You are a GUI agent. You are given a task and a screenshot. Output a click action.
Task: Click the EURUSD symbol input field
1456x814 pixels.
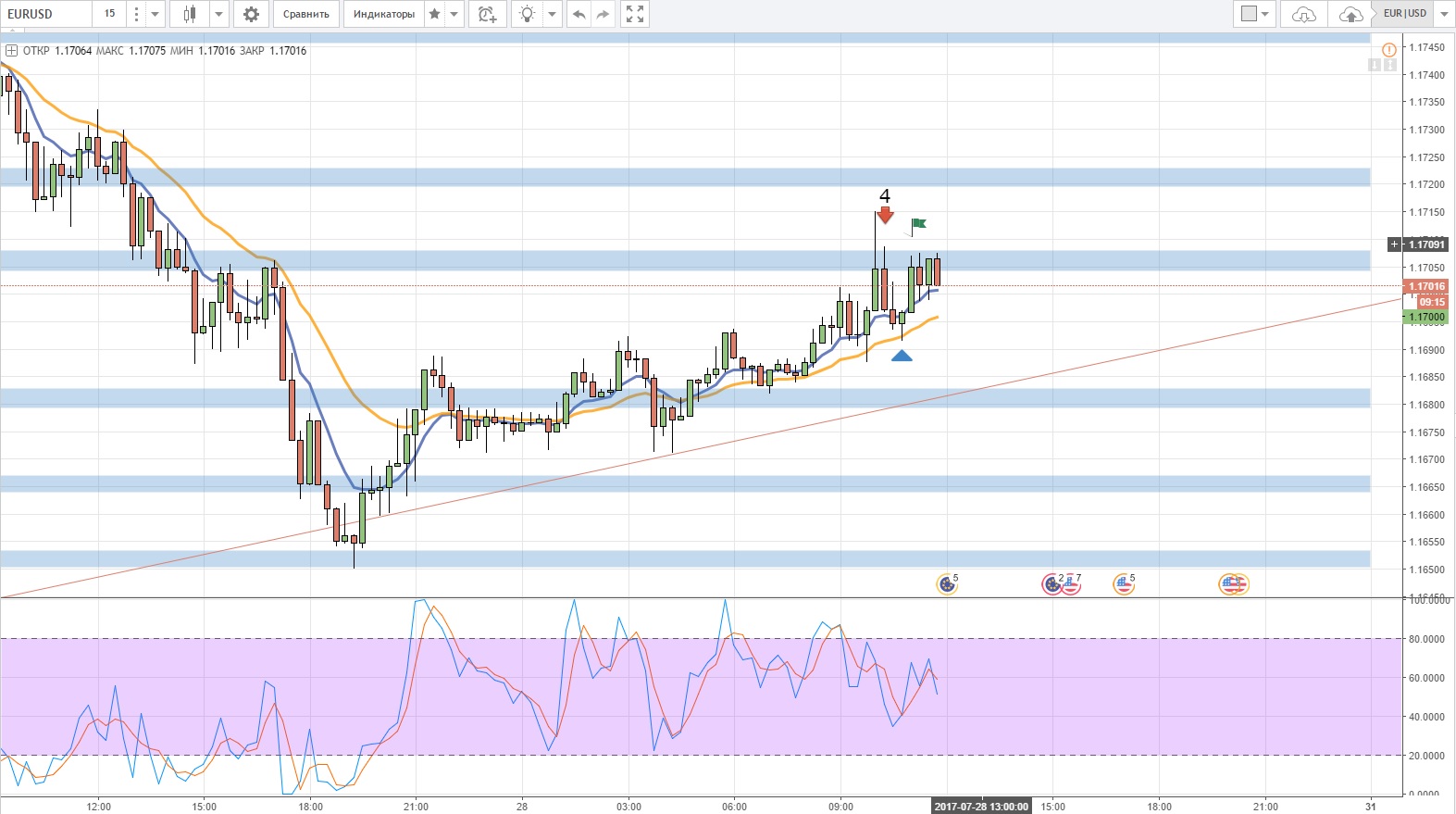tap(45, 14)
